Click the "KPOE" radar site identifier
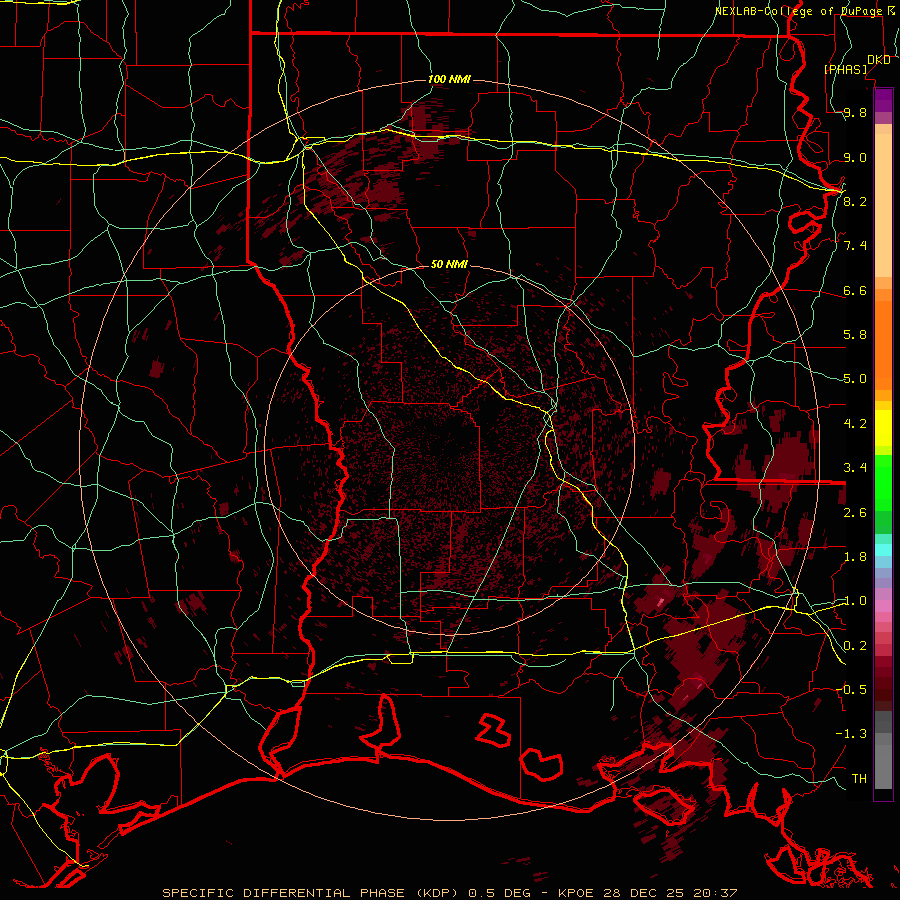Image resolution: width=900 pixels, height=900 pixels. [x=576, y=893]
